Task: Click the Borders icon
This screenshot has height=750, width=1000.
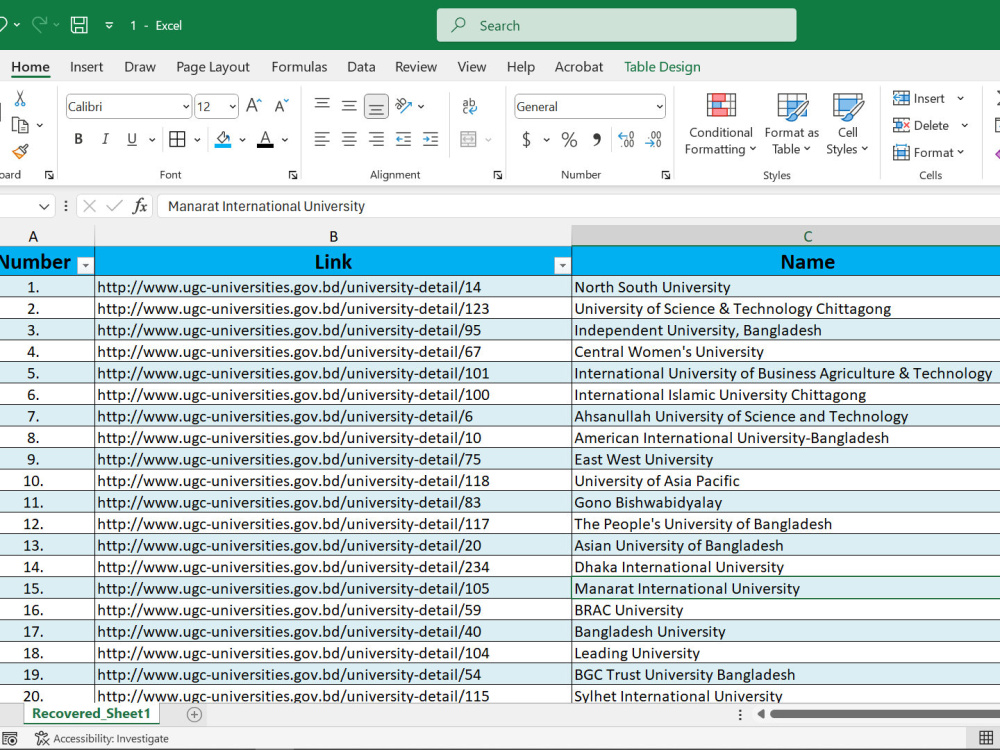Action: (x=177, y=139)
